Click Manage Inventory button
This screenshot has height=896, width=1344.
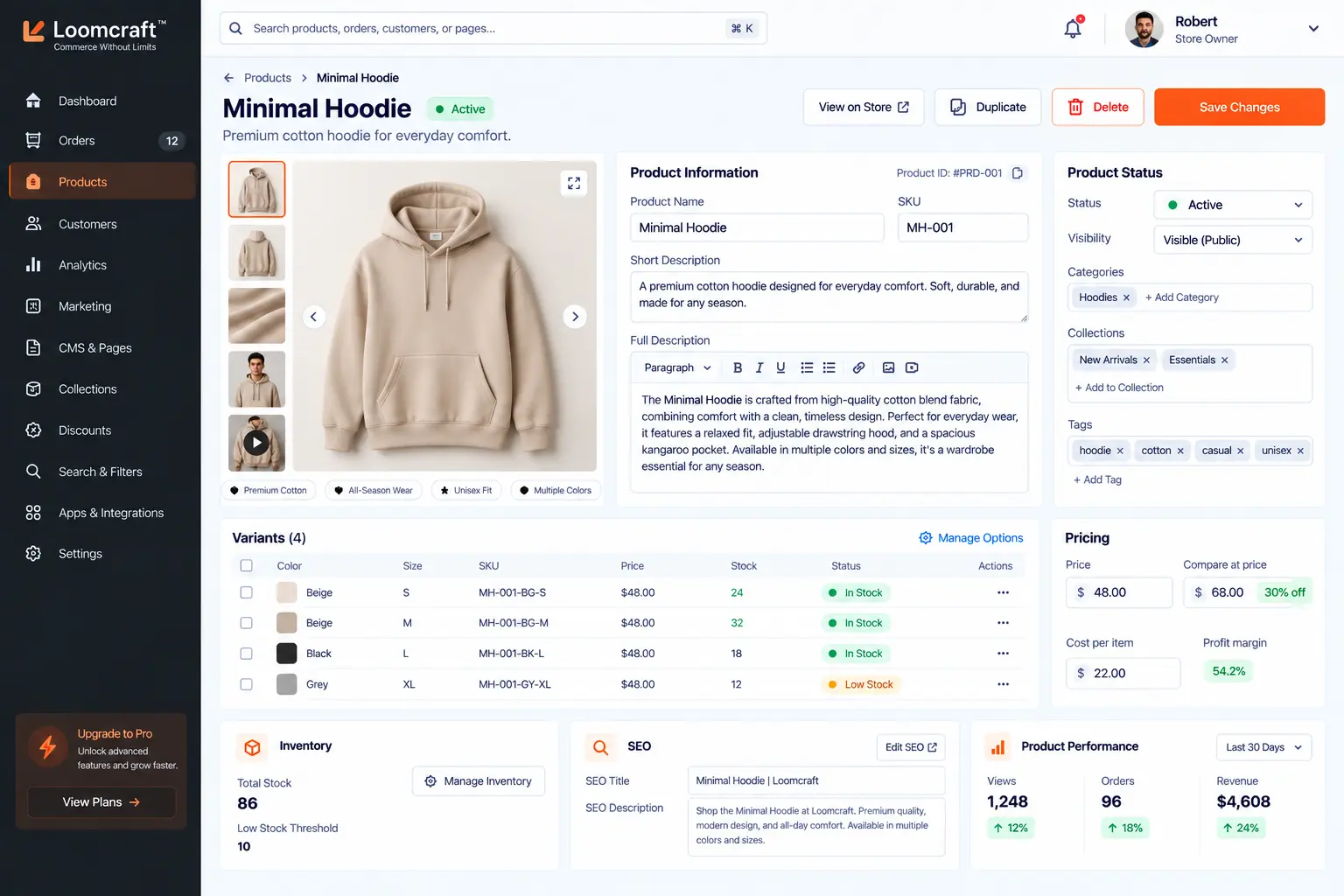pos(479,781)
